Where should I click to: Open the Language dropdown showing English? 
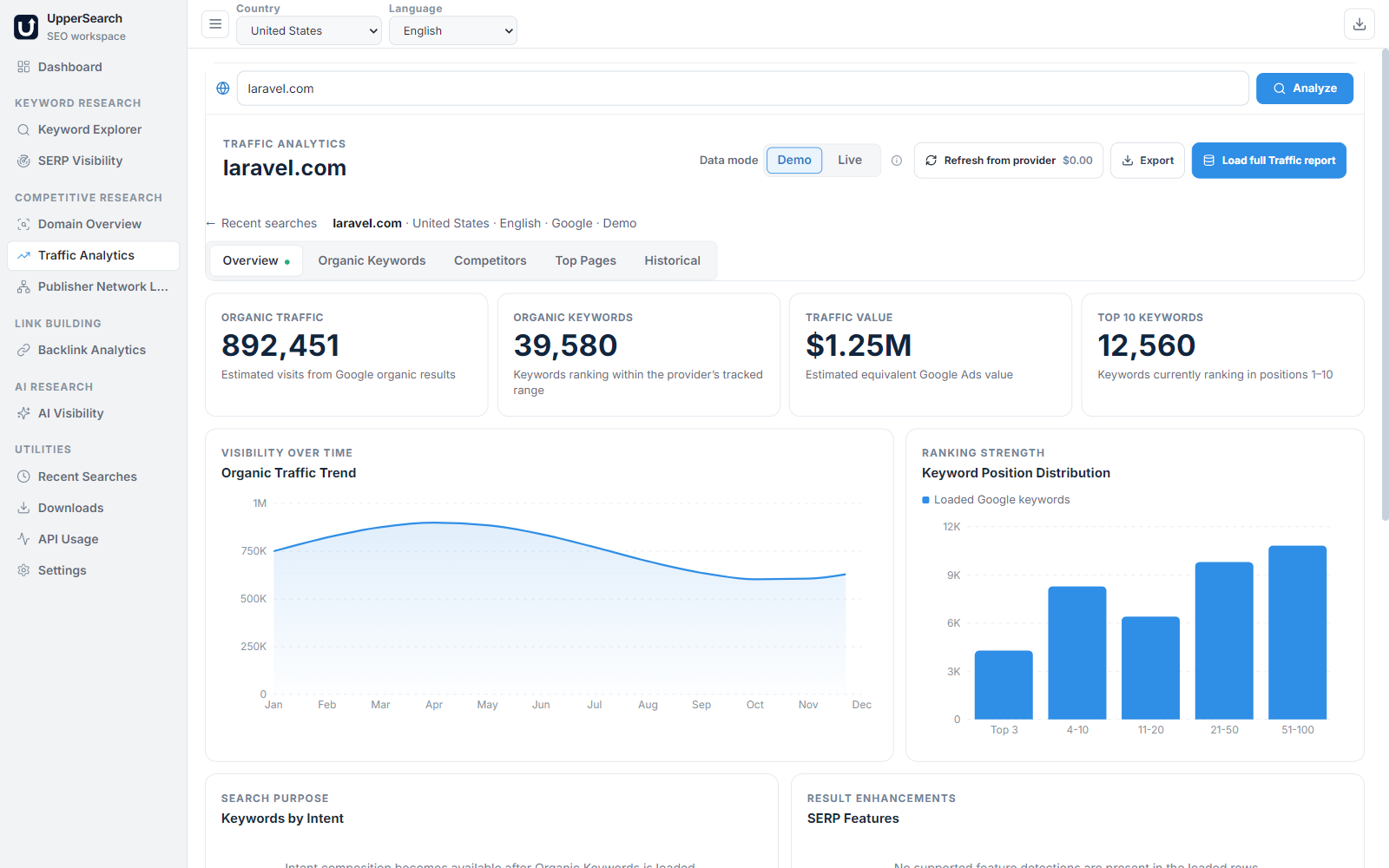pos(453,30)
